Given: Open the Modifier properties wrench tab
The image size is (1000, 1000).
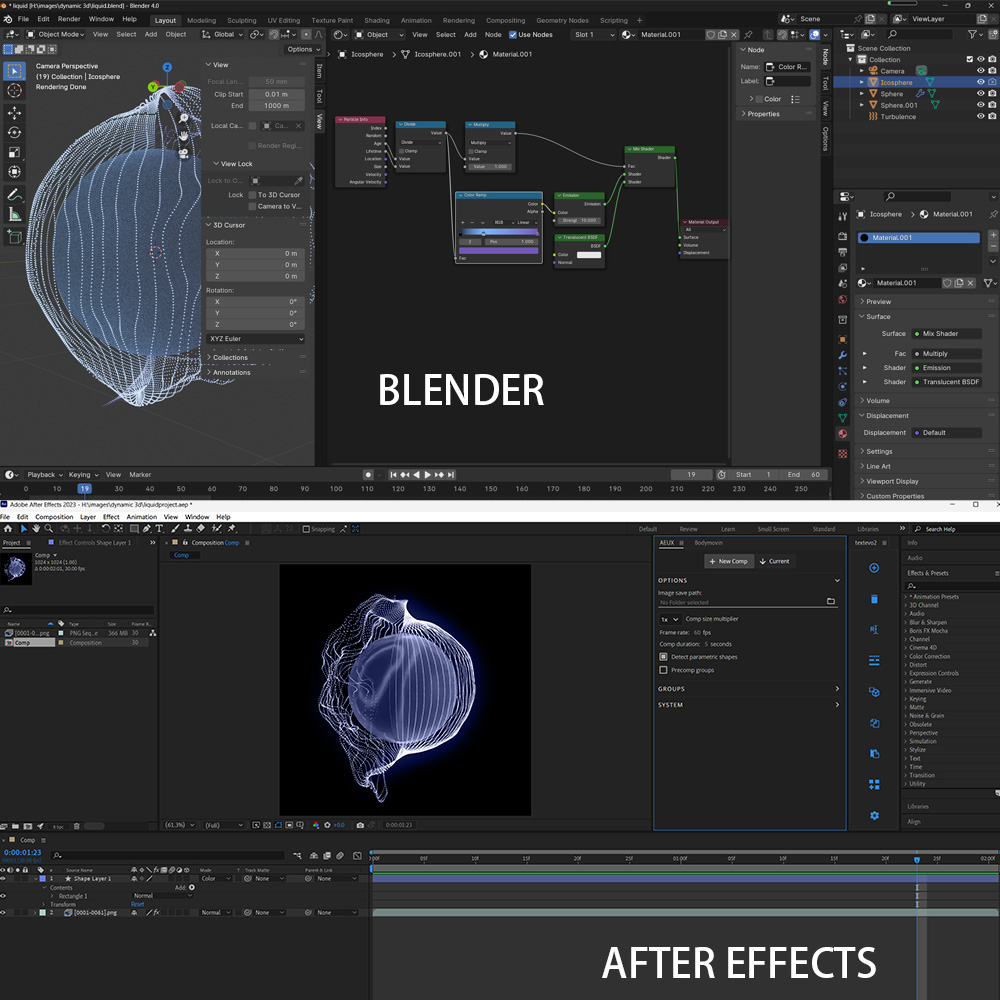Looking at the screenshot, I should point(842,355).
